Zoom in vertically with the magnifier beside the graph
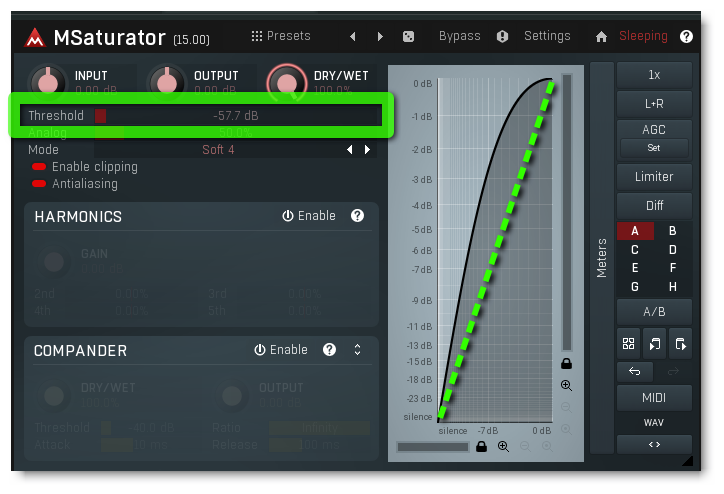This screenshot has height=494, width=724. point(567,386)
